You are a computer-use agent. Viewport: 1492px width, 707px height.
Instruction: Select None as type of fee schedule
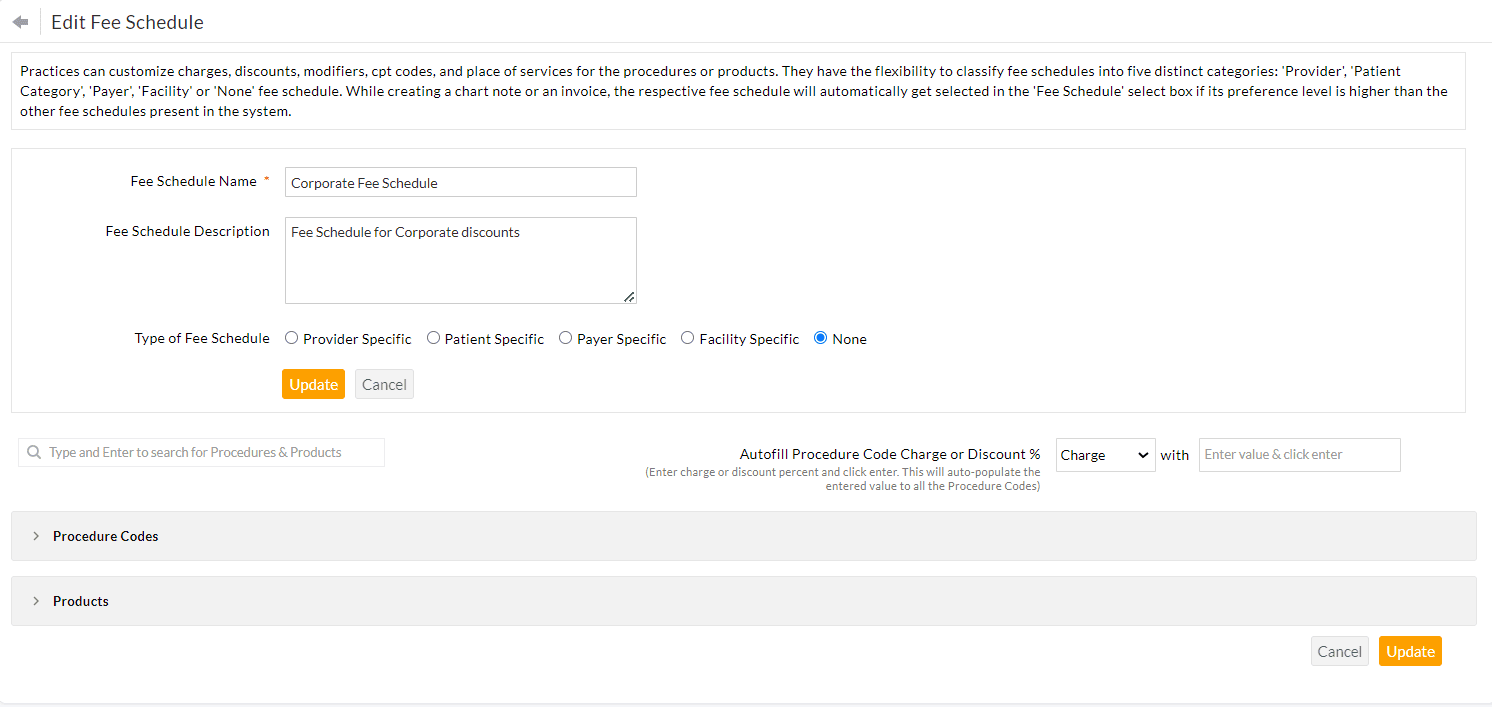821,338
